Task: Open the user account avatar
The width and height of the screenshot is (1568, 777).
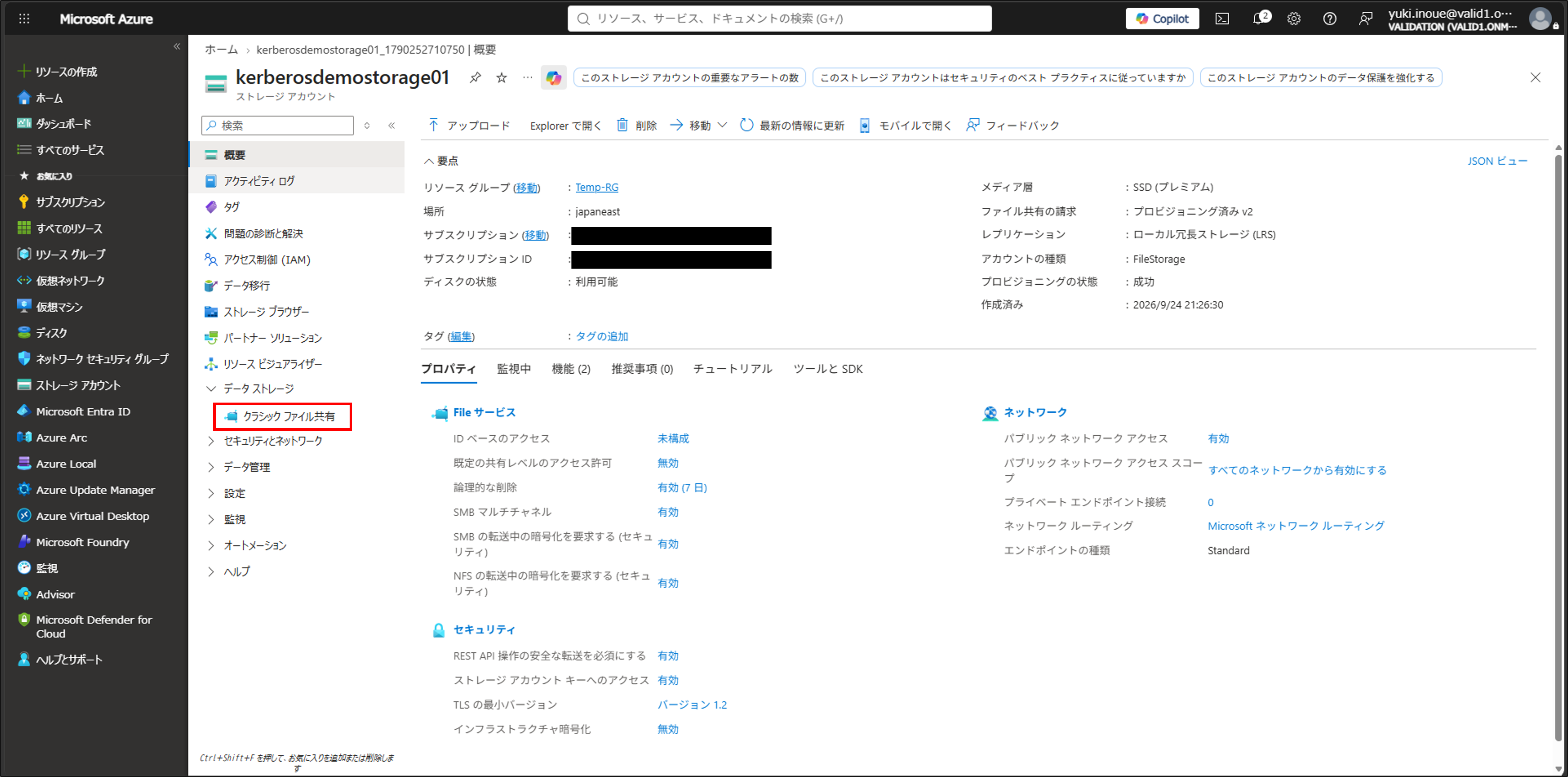Action: pyautogui.click(x=1541, y=19)
